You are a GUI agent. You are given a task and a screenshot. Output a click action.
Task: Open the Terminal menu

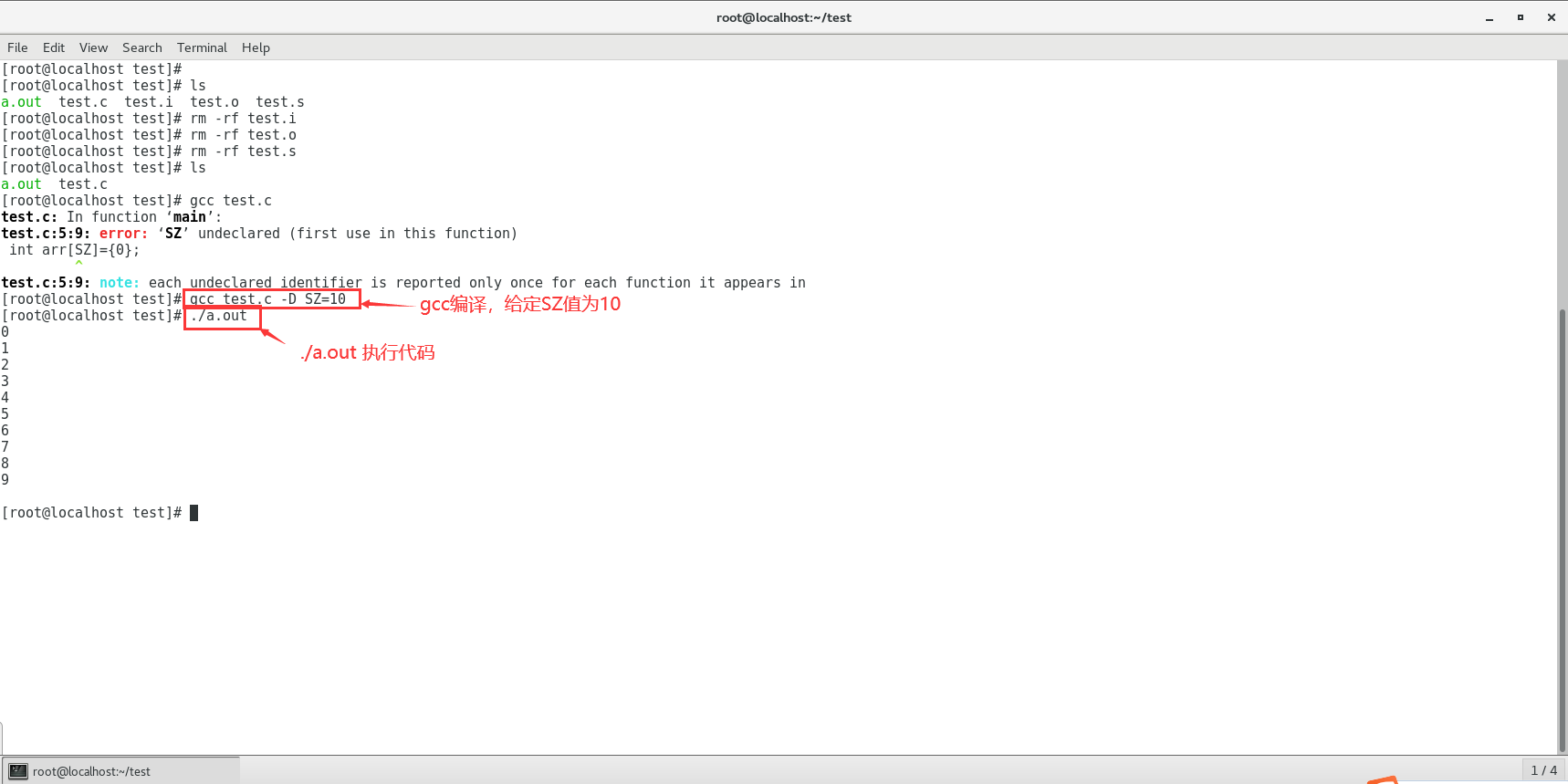coord(202,47)
